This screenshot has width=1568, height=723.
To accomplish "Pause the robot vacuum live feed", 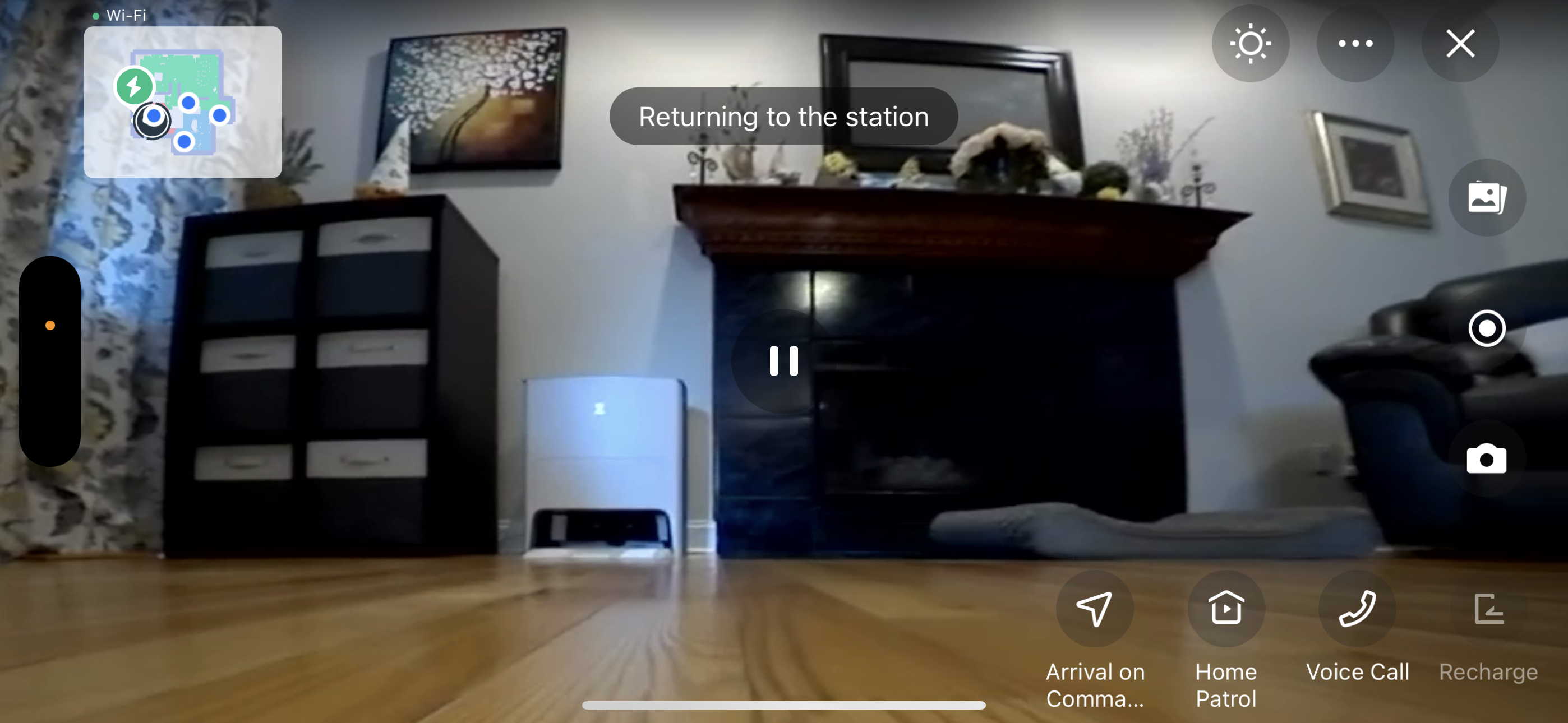I will point(784,362).
